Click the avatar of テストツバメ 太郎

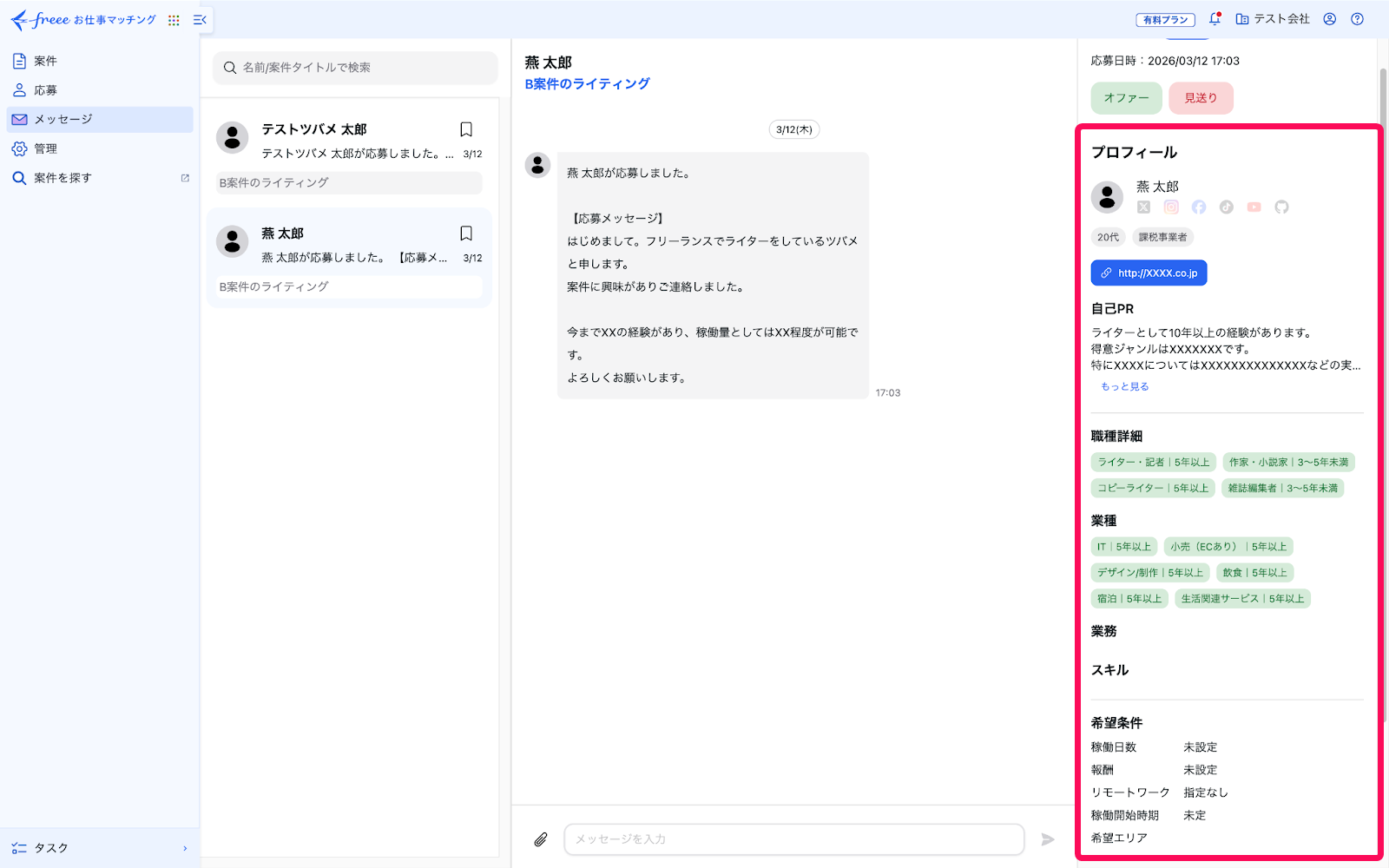[232, 137]
